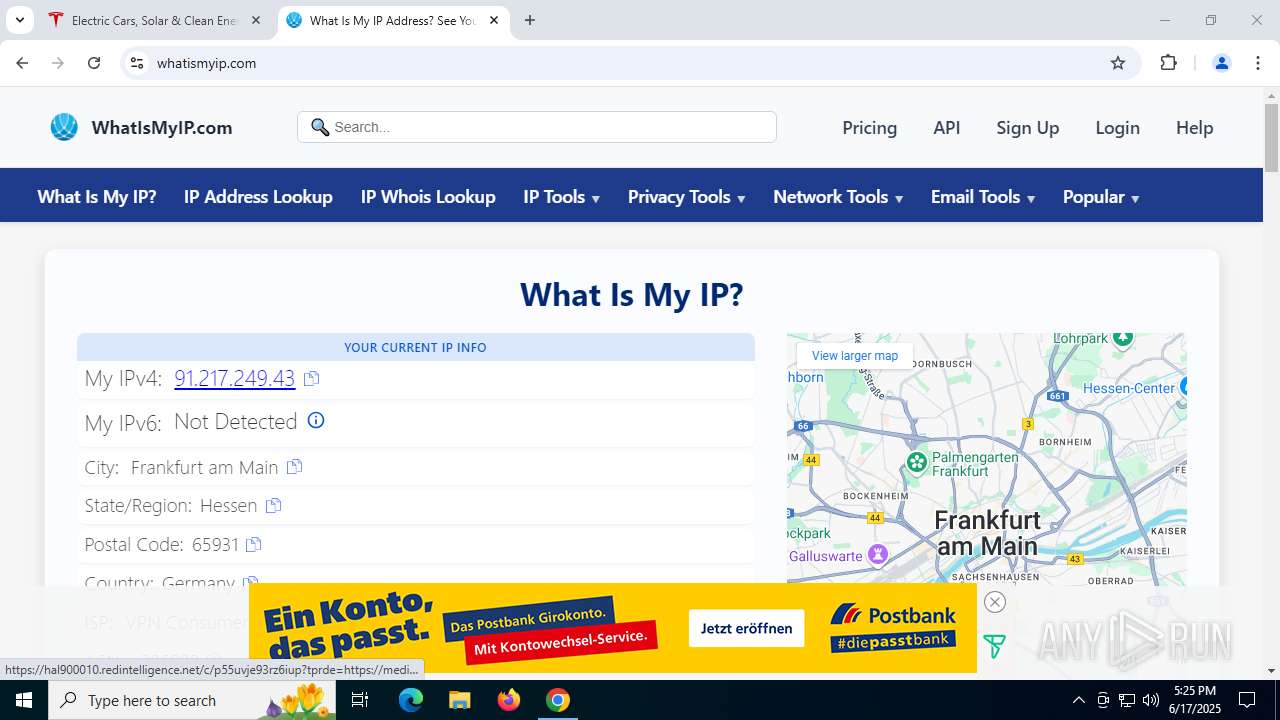Viewport: 1280px width, 720px height.
Task: Open the Chrome three-dot menu
Action: click(1258, 63)
